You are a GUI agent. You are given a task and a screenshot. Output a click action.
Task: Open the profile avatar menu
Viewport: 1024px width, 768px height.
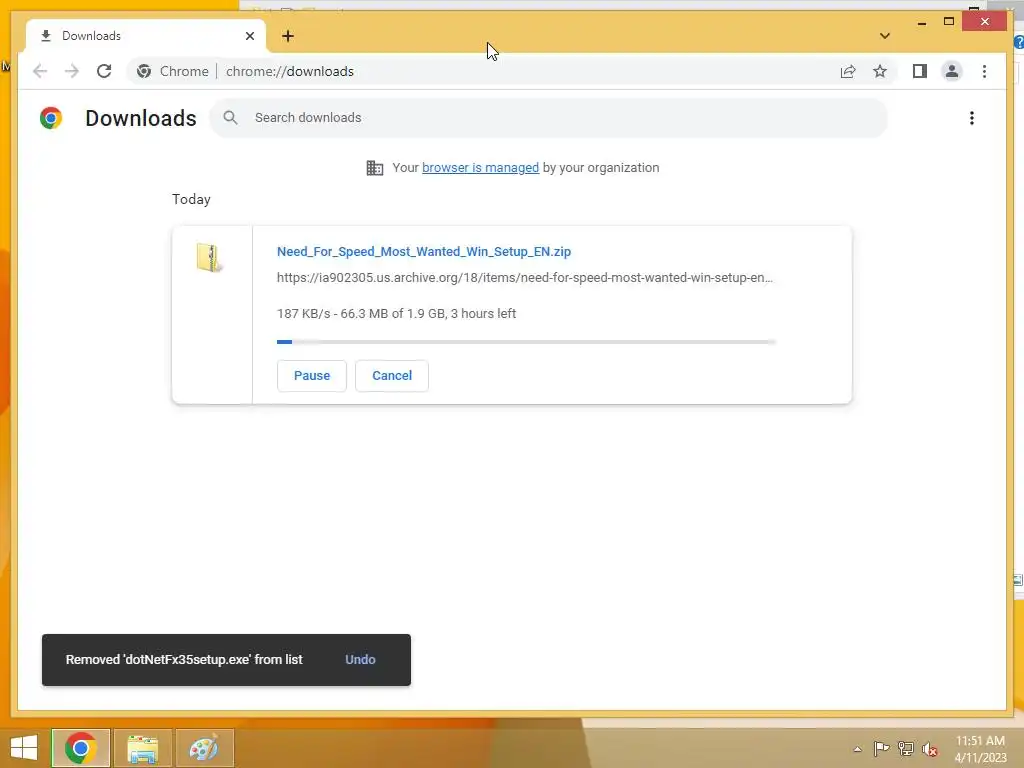pyautogui.click(x=952, y=71)
